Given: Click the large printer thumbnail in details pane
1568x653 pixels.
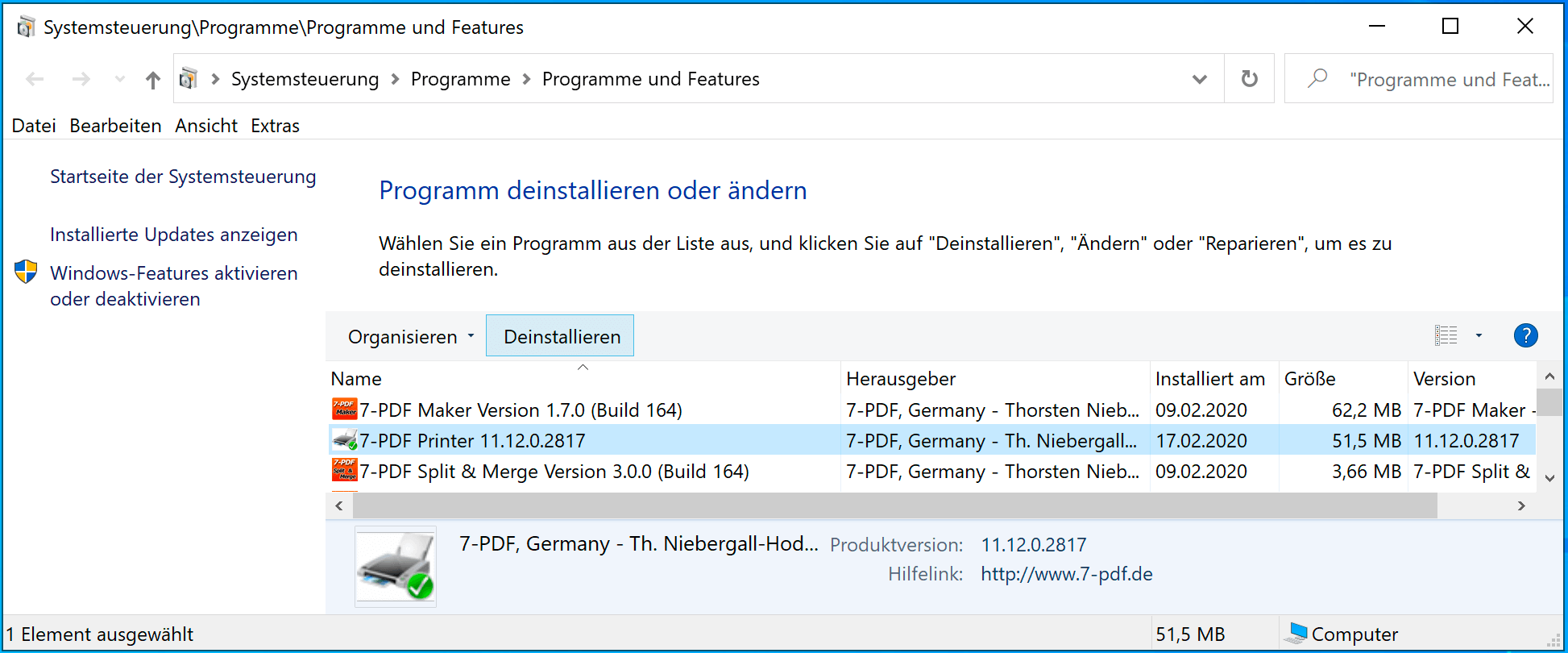Looking at the screenshot, I should [396, 567].
